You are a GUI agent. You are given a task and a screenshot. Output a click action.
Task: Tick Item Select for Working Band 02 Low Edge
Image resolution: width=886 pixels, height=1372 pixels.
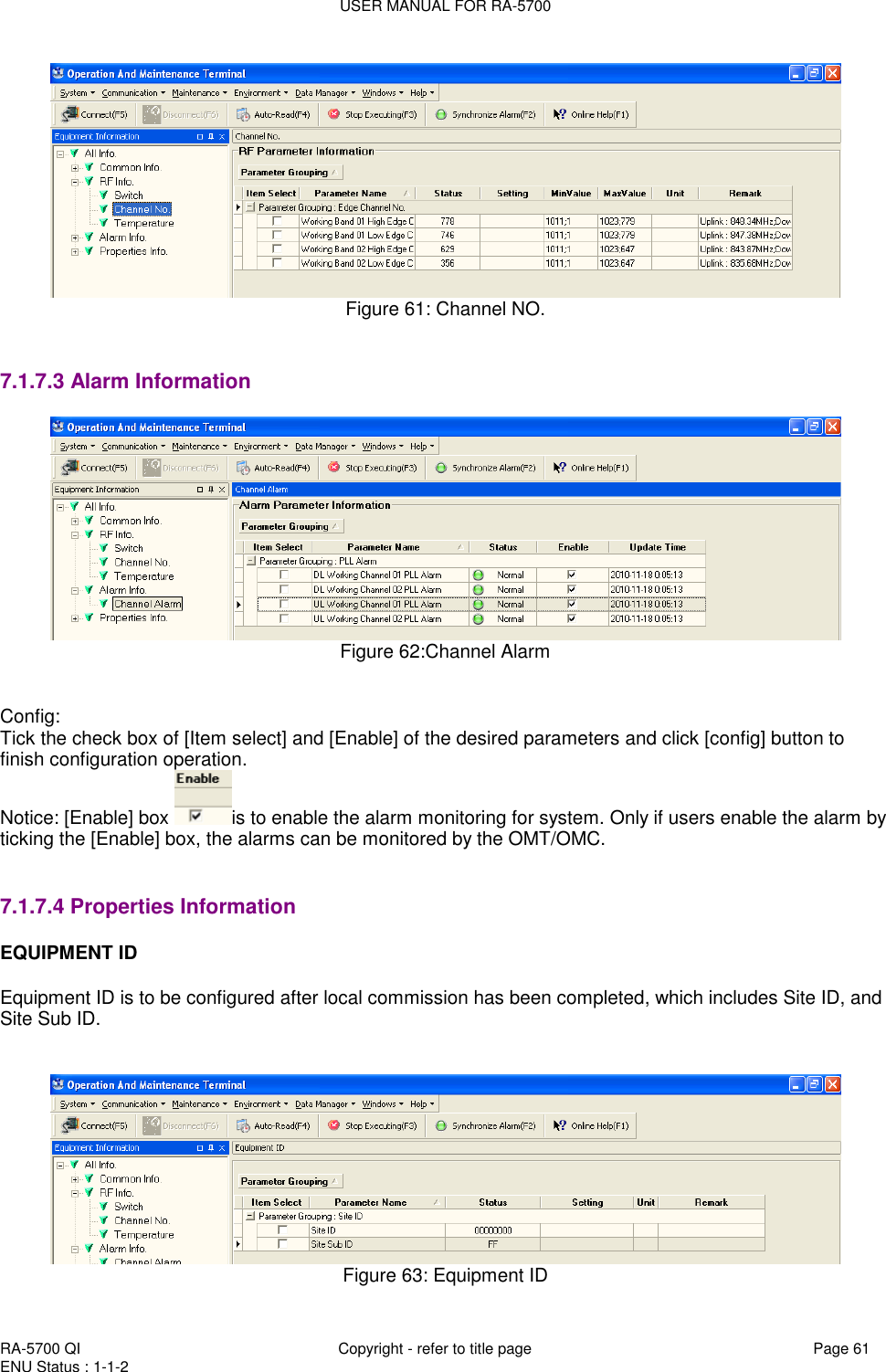pos(277,263)
